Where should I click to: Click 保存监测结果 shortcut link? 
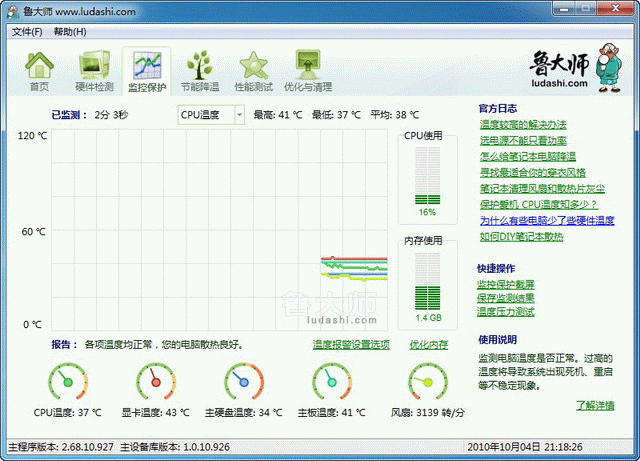click(x=506, y=298)
